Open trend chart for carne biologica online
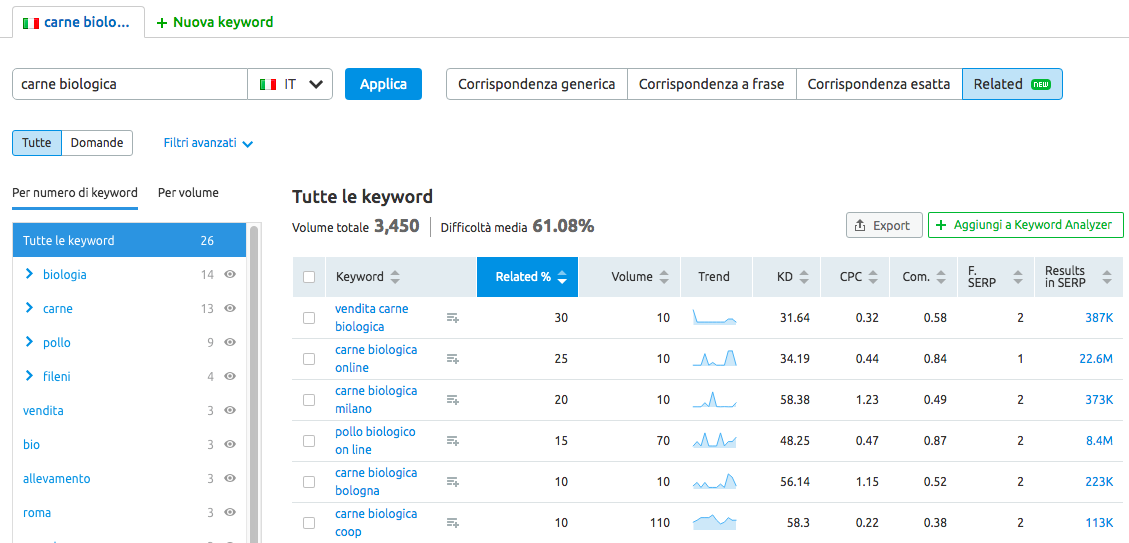The height and width of the screenshot is (543, 1129). (714, 358)
